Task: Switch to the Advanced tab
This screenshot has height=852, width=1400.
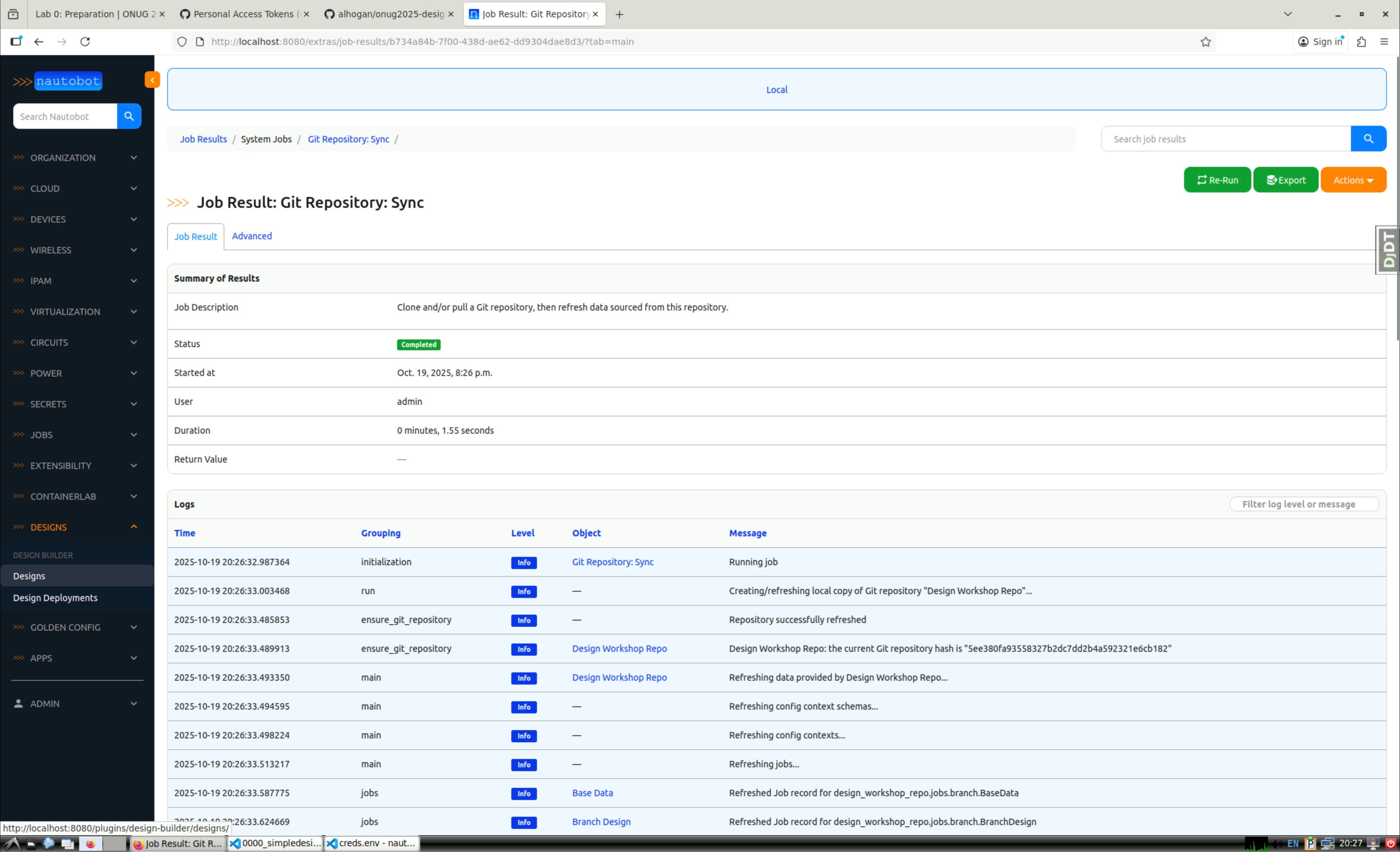Action: tap(252, 236)
